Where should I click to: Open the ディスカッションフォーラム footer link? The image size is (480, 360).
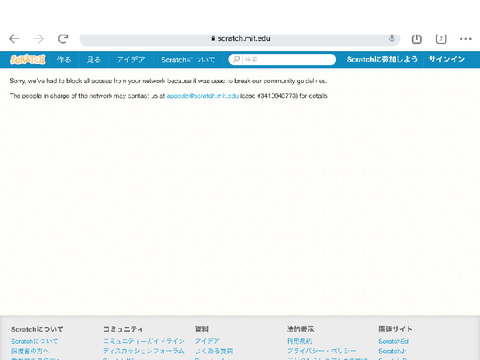point(144,351)
